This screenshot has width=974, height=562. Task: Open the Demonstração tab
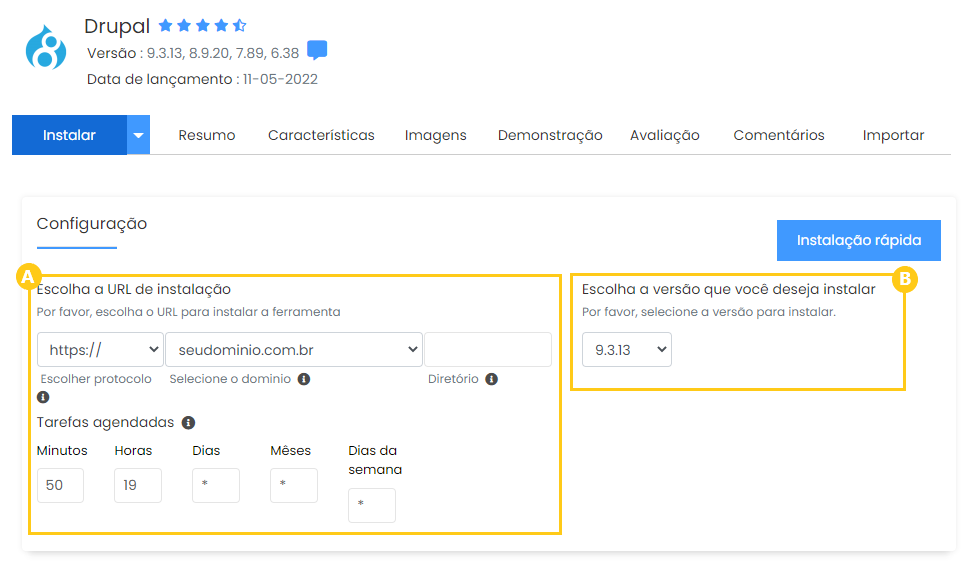pyautogui.click(x=550, y=135)
